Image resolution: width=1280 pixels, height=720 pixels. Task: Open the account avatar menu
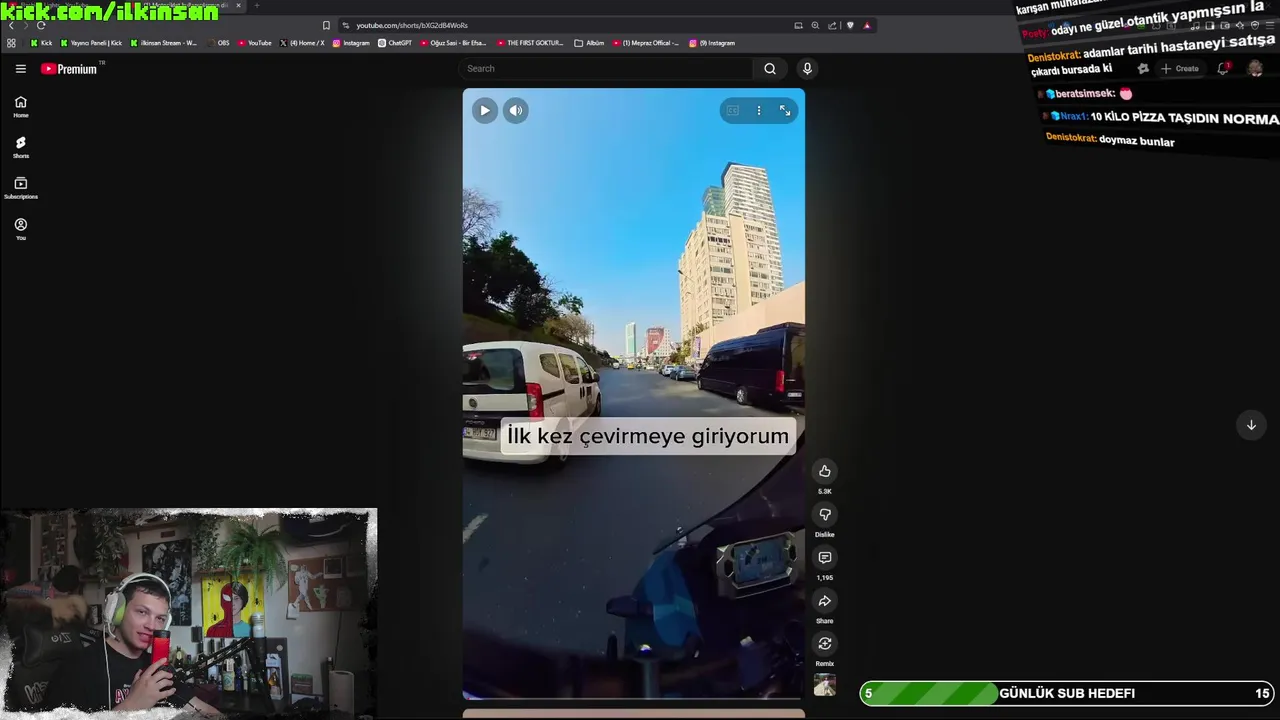point(1255,68)
